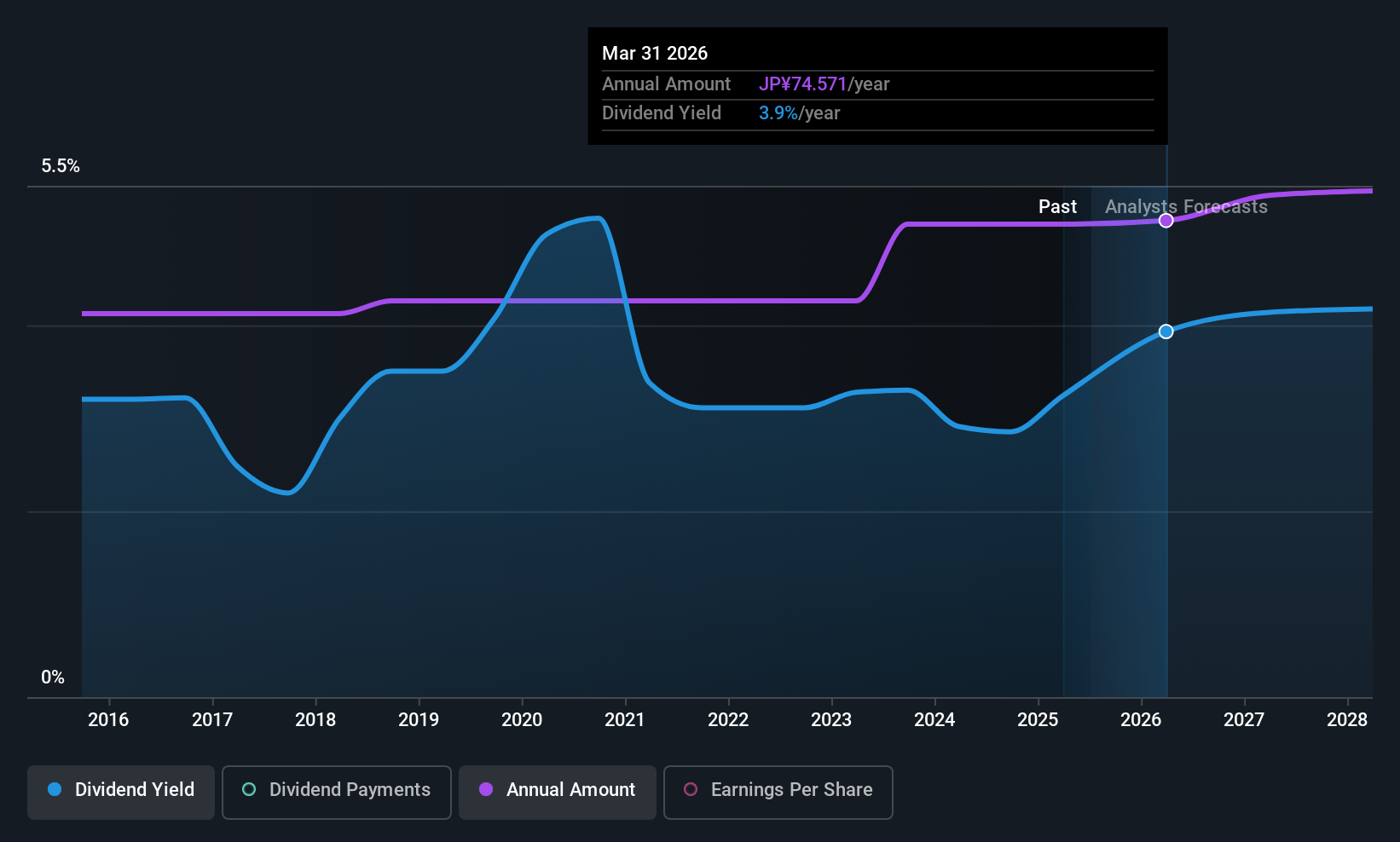Click the 2023 x-axis label
The image size is (1400, 842).
tap(831, 720)
